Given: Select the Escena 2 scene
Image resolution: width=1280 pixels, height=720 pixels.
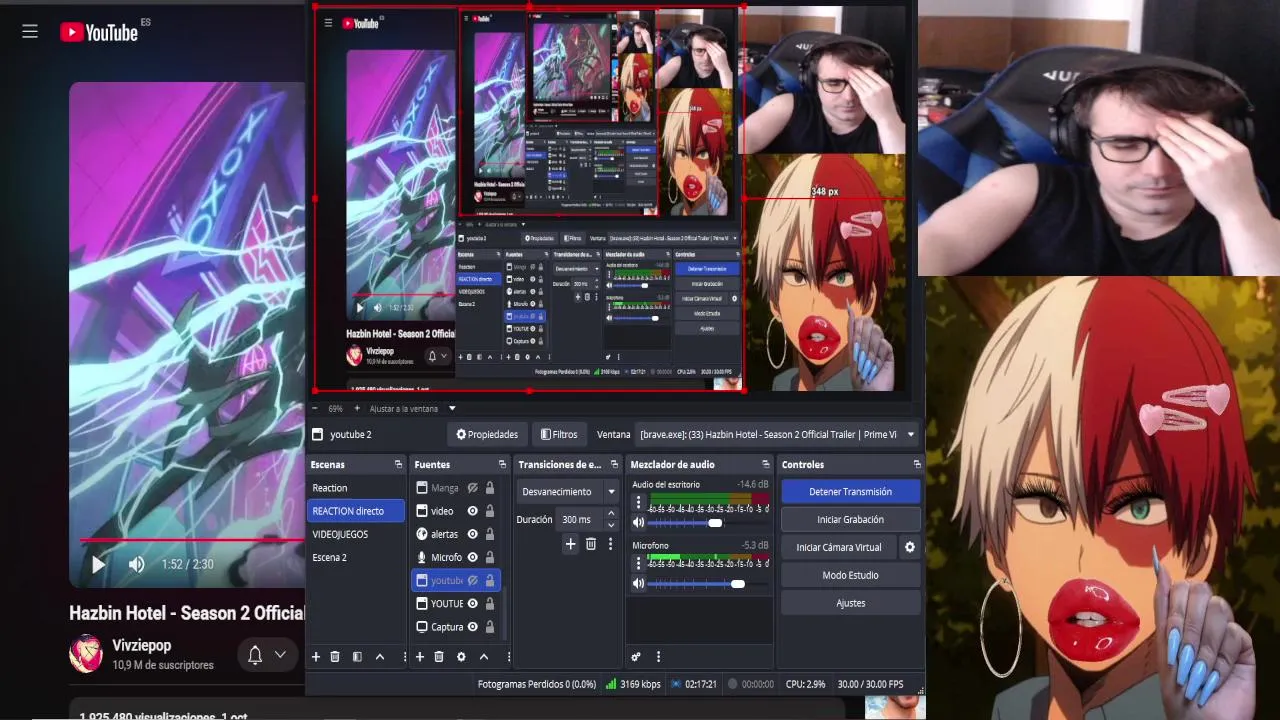Looking at the screenshot, I should pyautogui.click(x=356, y=557).
